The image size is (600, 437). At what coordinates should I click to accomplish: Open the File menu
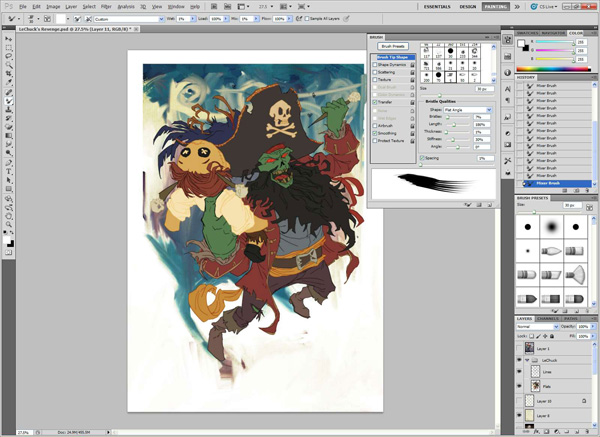click(x=23, y=7)
